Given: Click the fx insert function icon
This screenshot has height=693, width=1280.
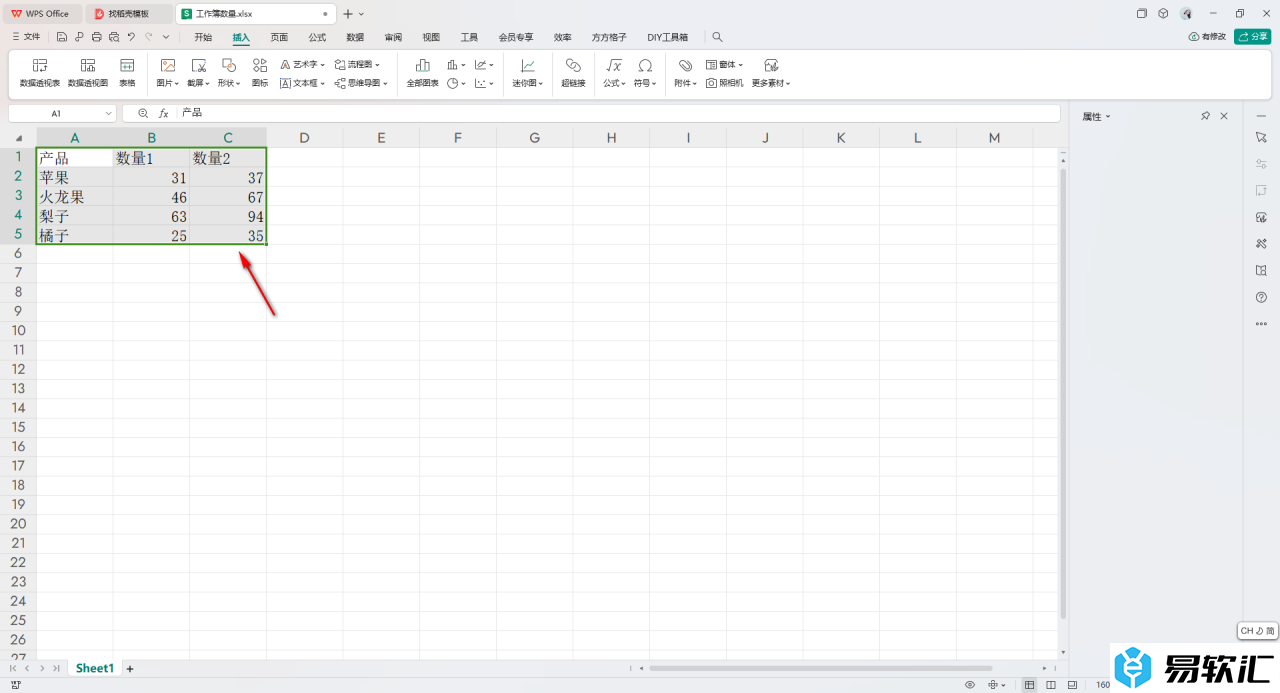Looking at the screenshot, I should [163, 114].
